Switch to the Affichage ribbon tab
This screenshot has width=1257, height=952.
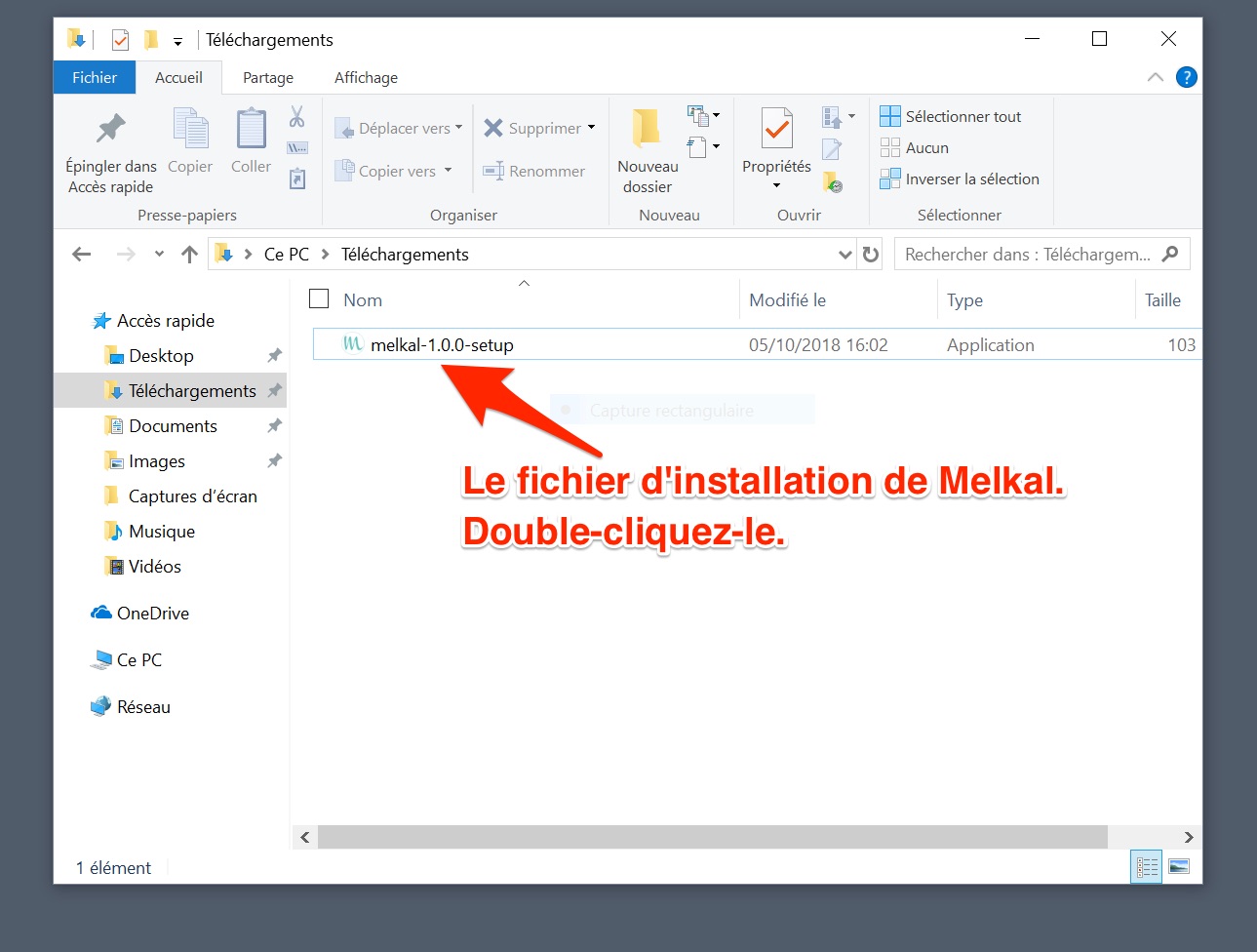(x=366, y=77)
